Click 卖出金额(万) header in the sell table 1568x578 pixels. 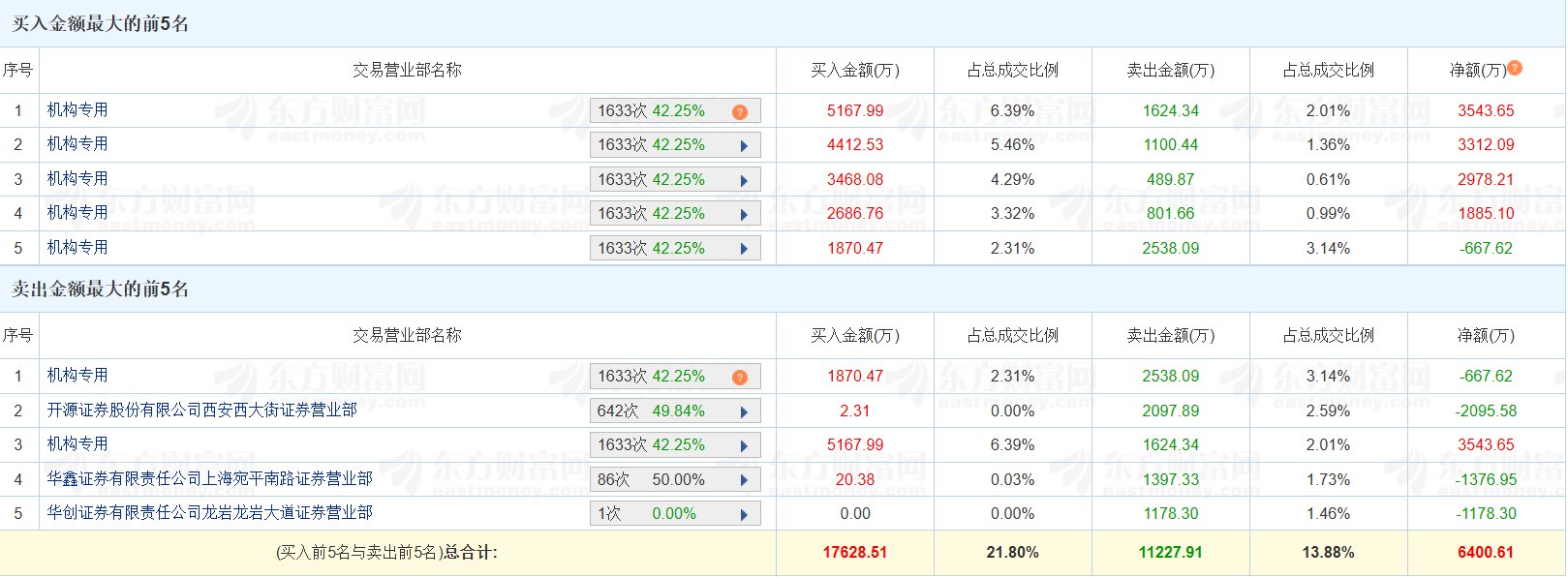click(1170, 336)
